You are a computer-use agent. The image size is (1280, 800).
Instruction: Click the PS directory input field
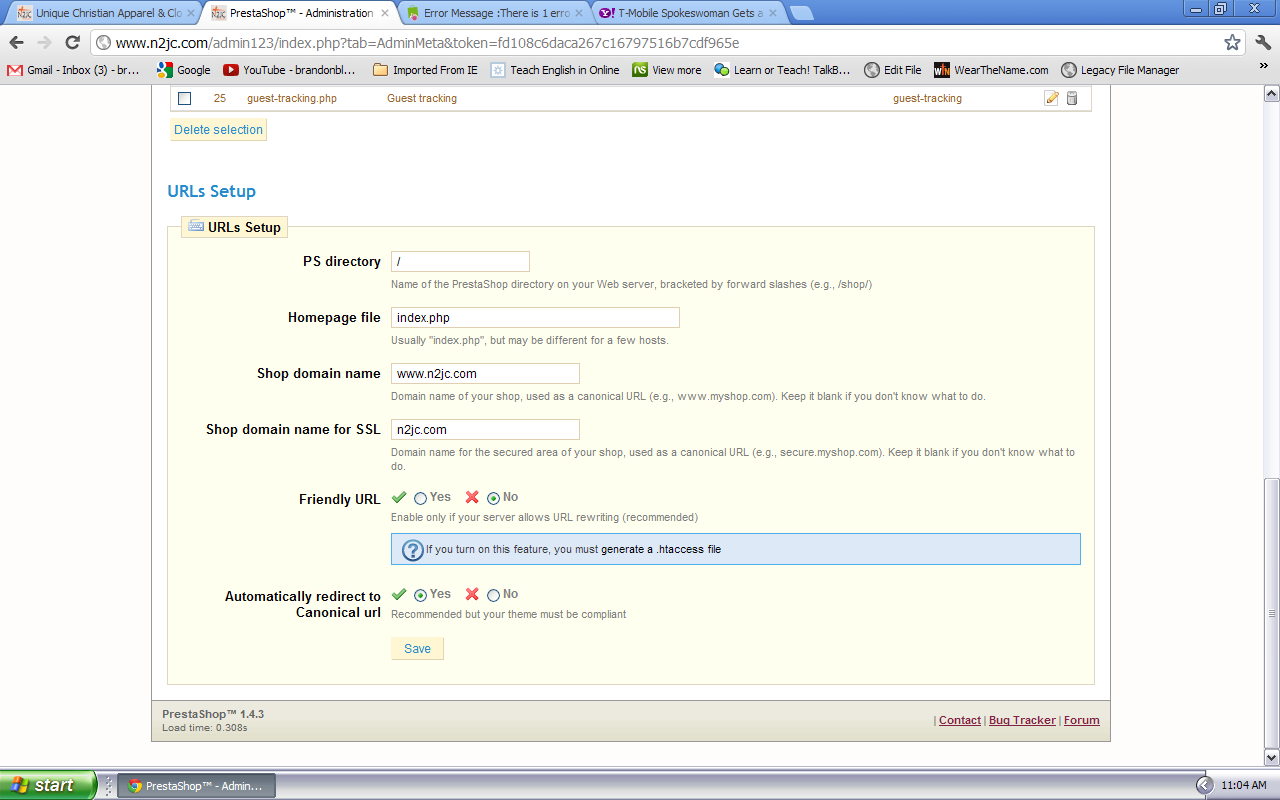(460, 262)
